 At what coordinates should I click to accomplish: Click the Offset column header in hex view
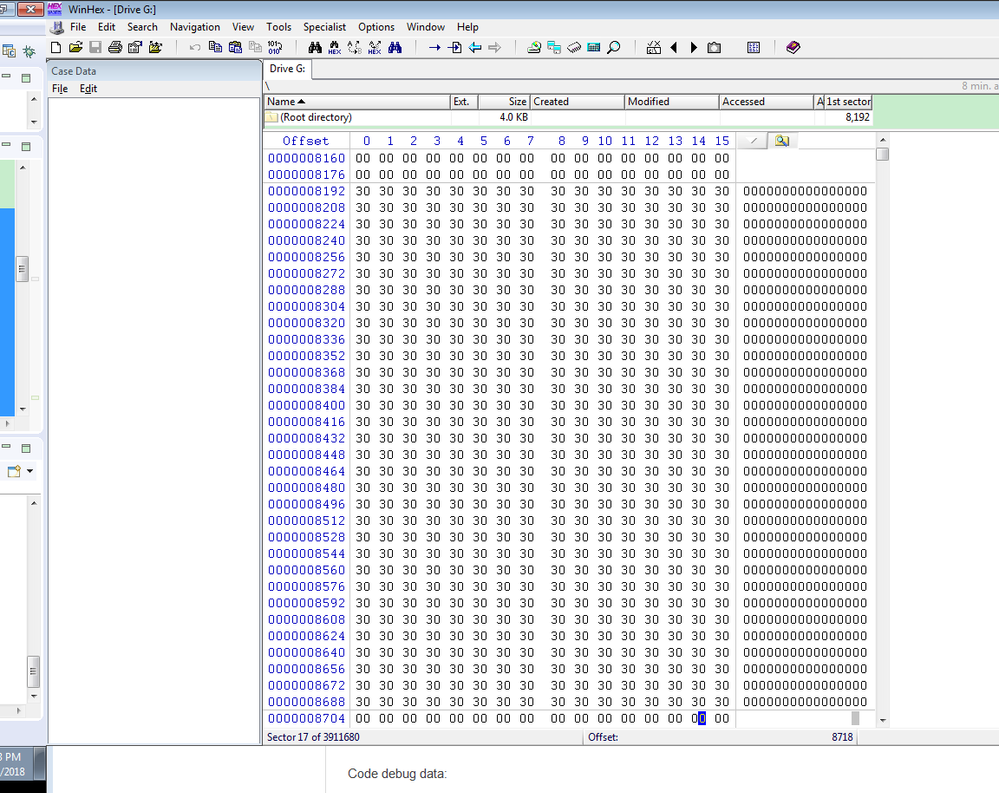[x=306, y=141]
